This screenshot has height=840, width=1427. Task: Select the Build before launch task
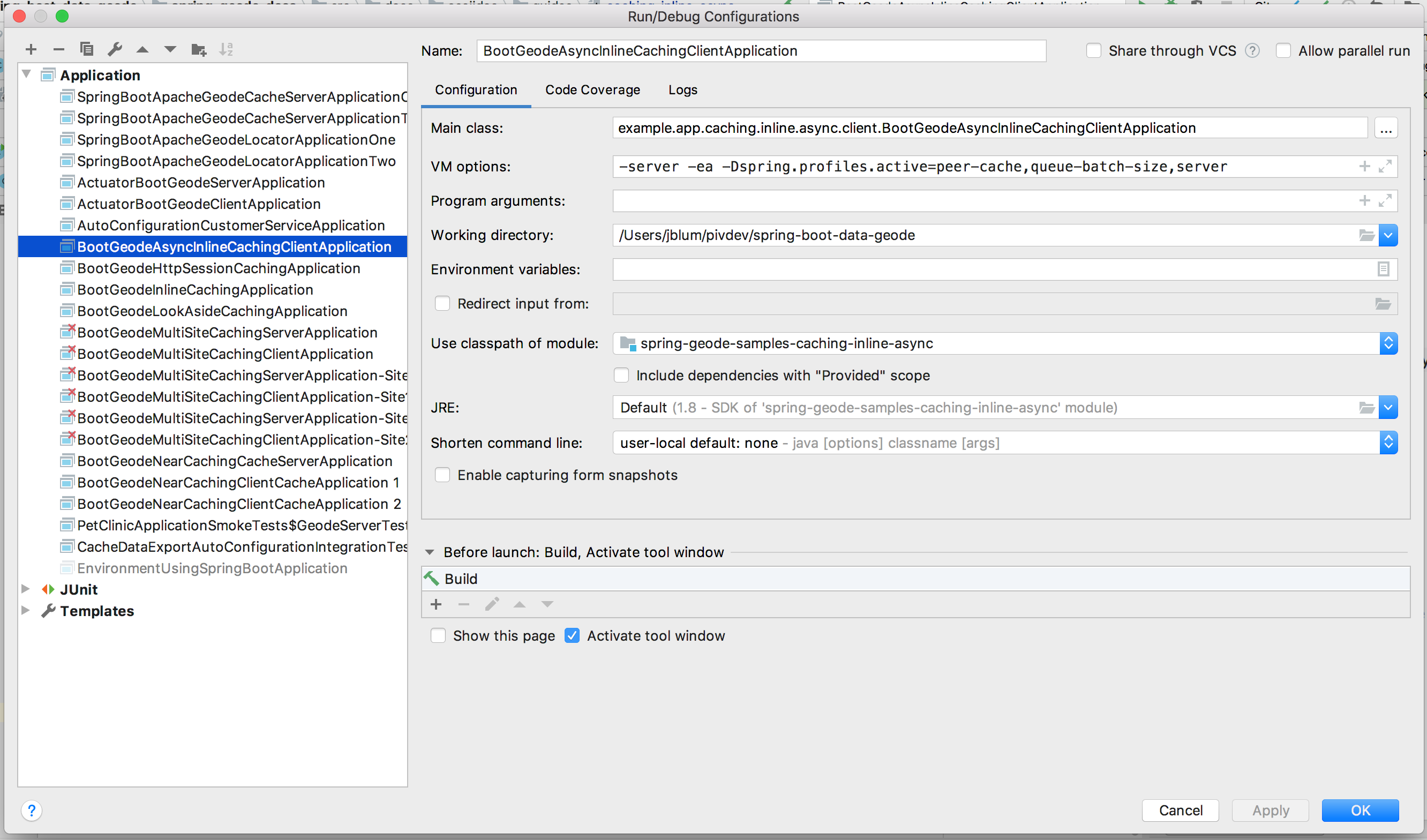click(x=915, y=580)
